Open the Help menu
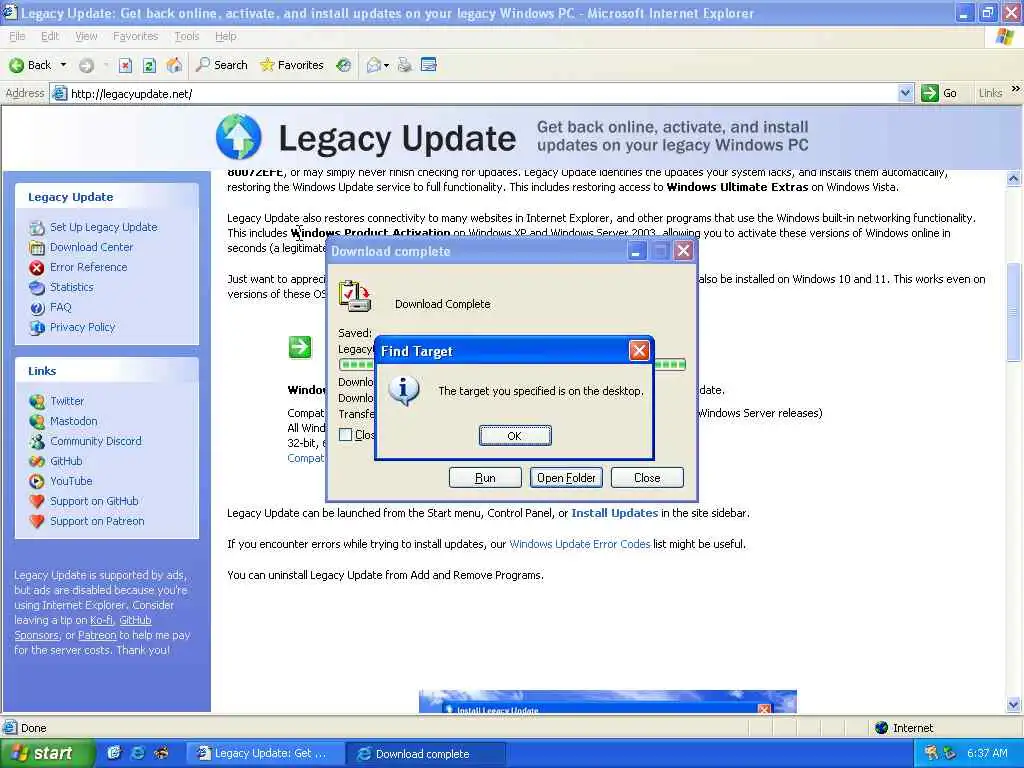Viewport: 1024px width, 768px height. click(x=225, y=36)
